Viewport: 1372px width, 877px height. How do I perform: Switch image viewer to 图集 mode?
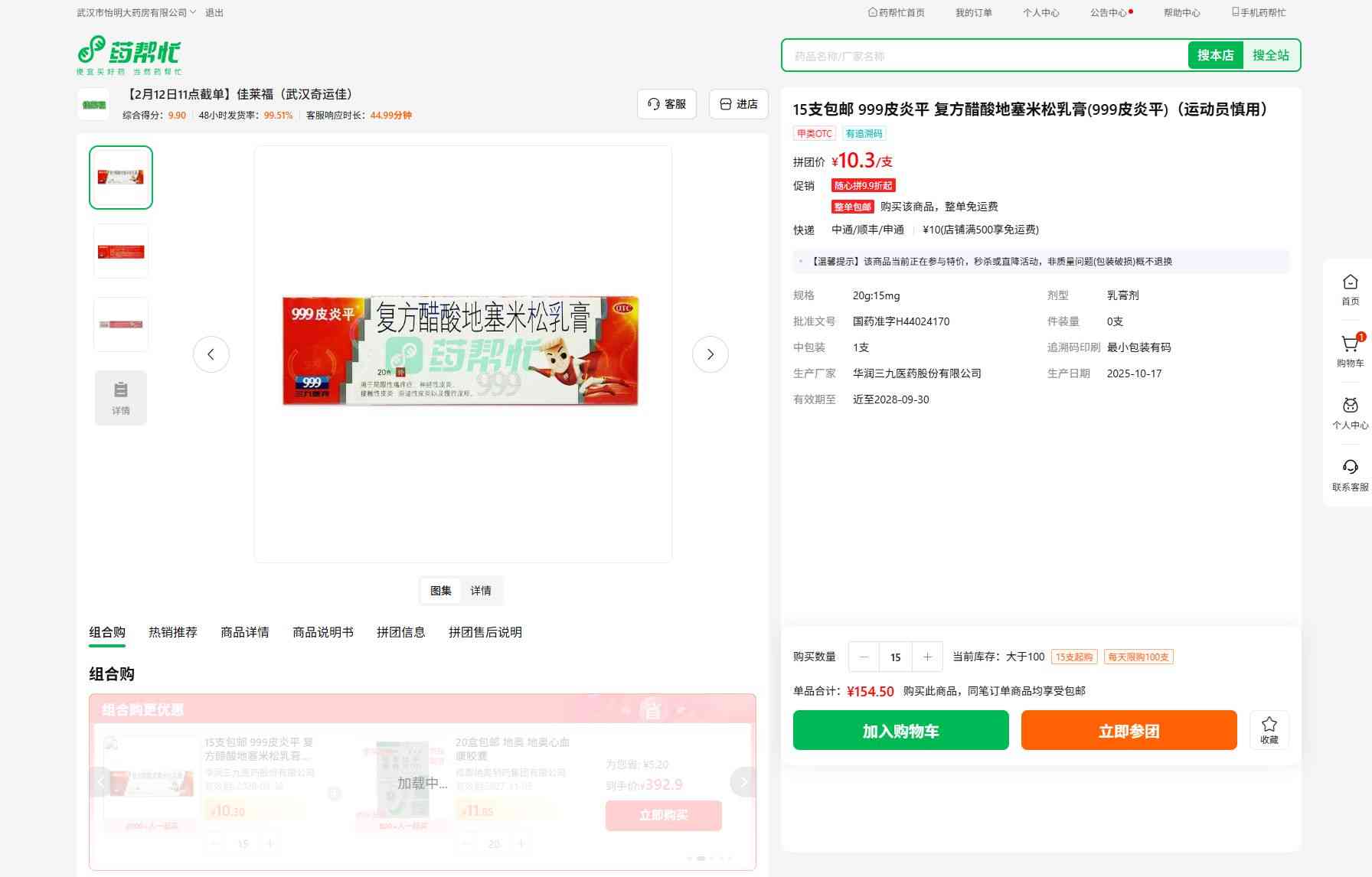(441, 591)
